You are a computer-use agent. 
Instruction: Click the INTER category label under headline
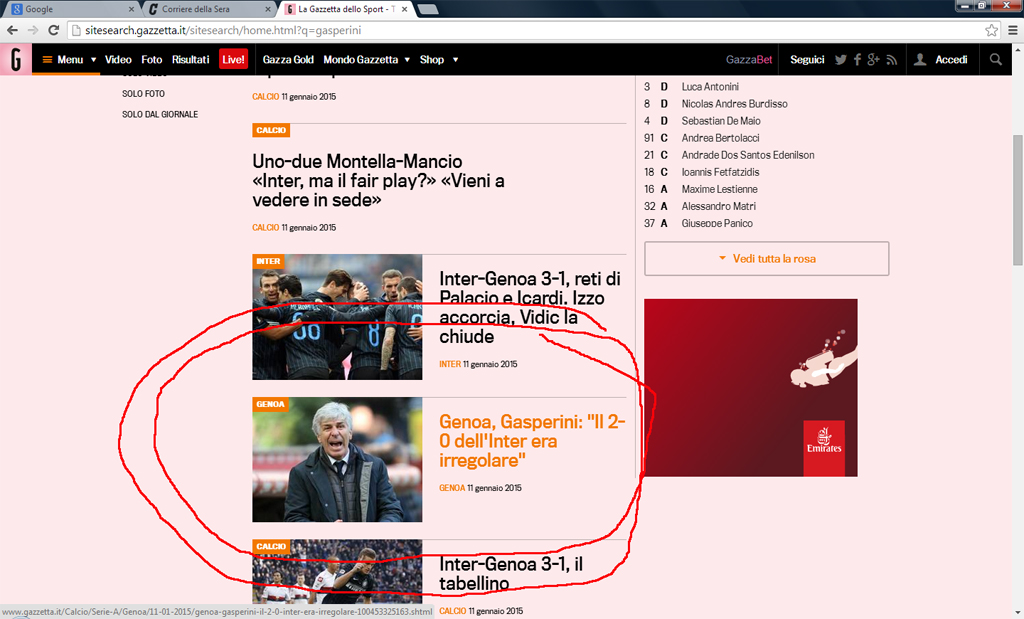(450, 364)
